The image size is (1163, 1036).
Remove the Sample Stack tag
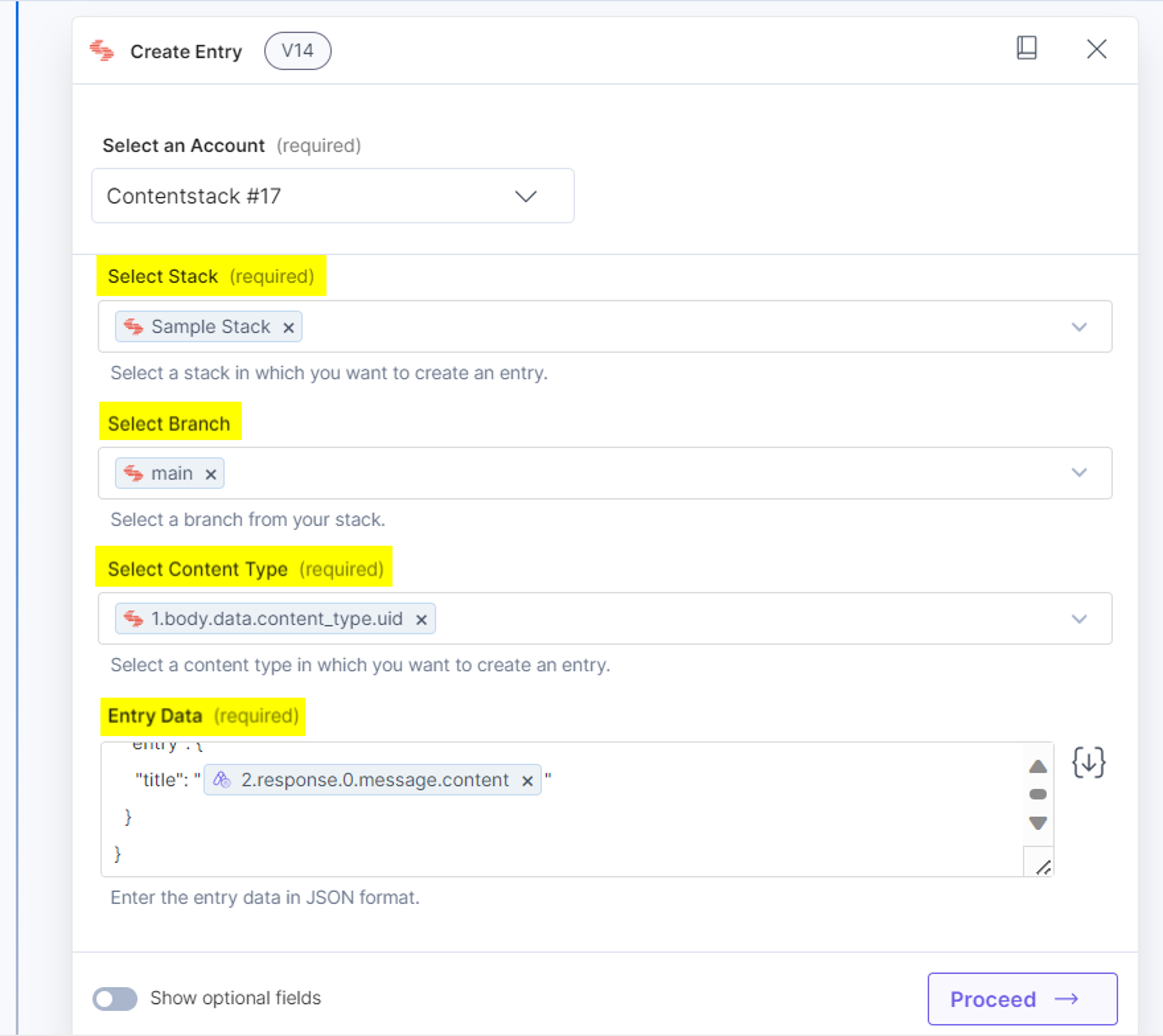click(x=289, y=328)
